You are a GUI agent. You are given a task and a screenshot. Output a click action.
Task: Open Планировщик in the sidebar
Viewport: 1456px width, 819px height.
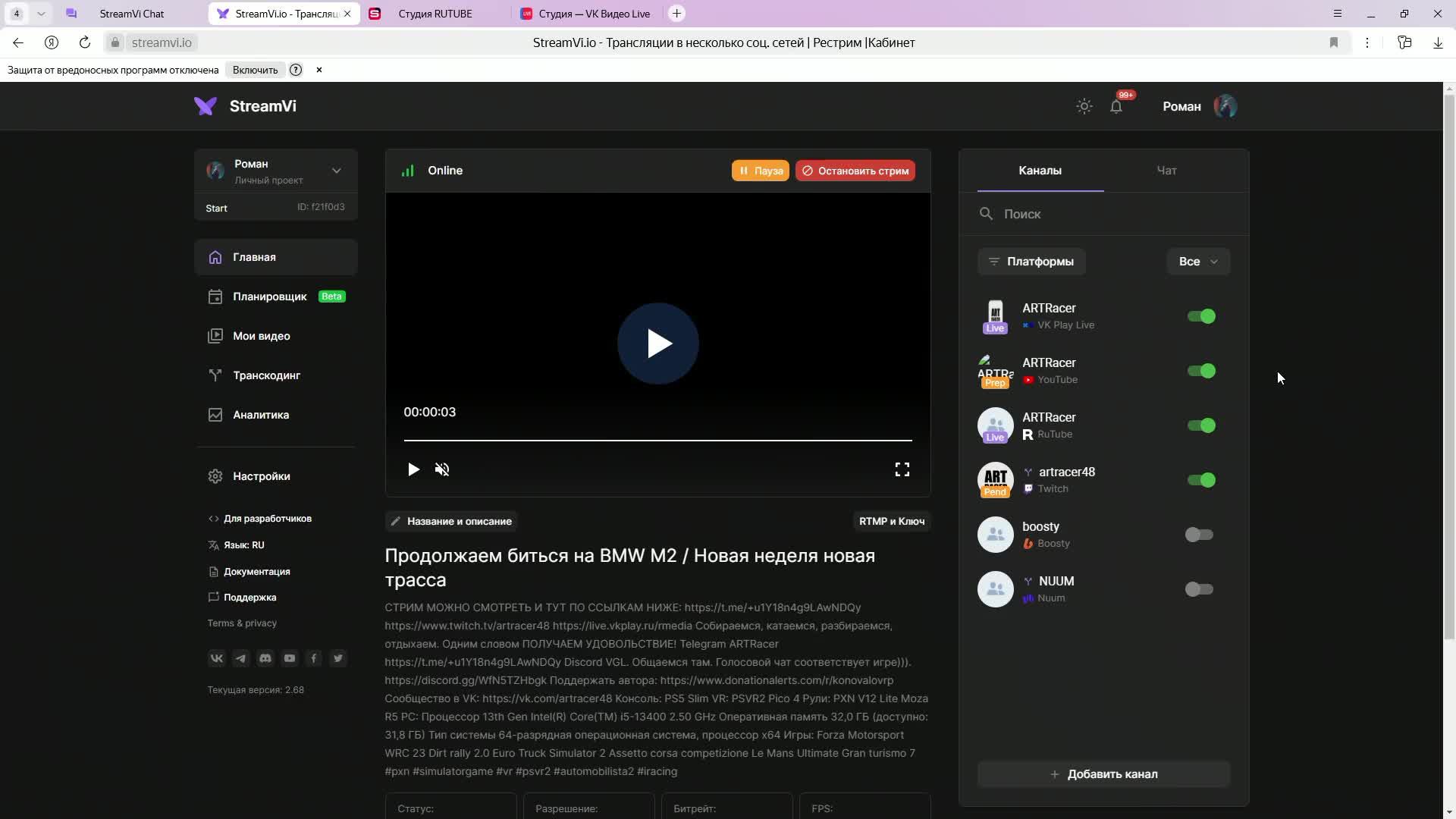(x=269, y=297)
